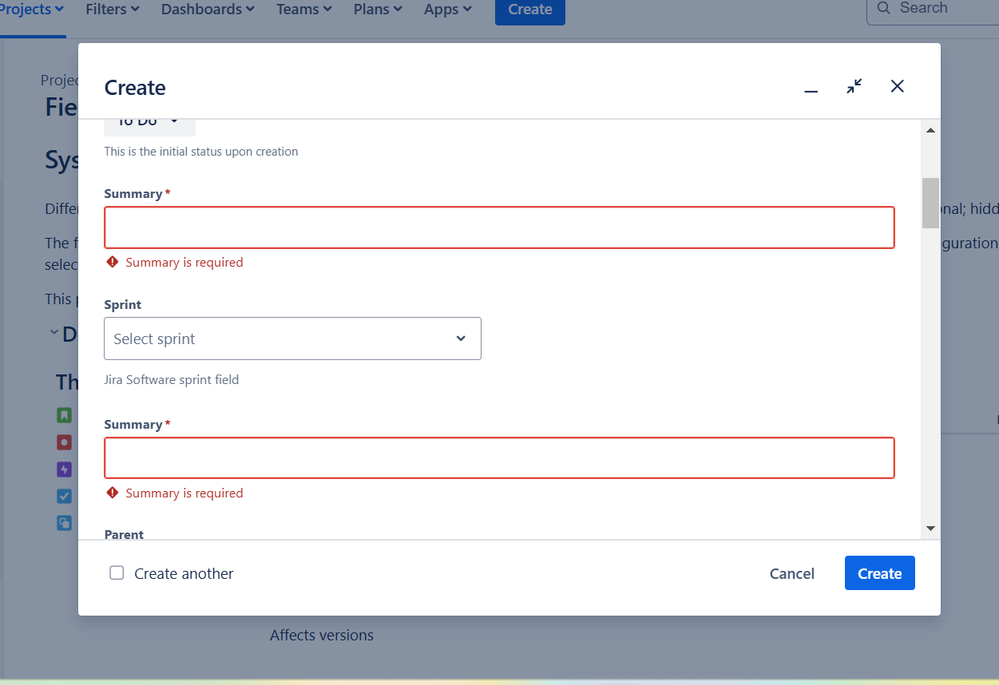Click 'Affects versions' text behind dialog
This screenshot has height=685, width=999.
(322, 635)
